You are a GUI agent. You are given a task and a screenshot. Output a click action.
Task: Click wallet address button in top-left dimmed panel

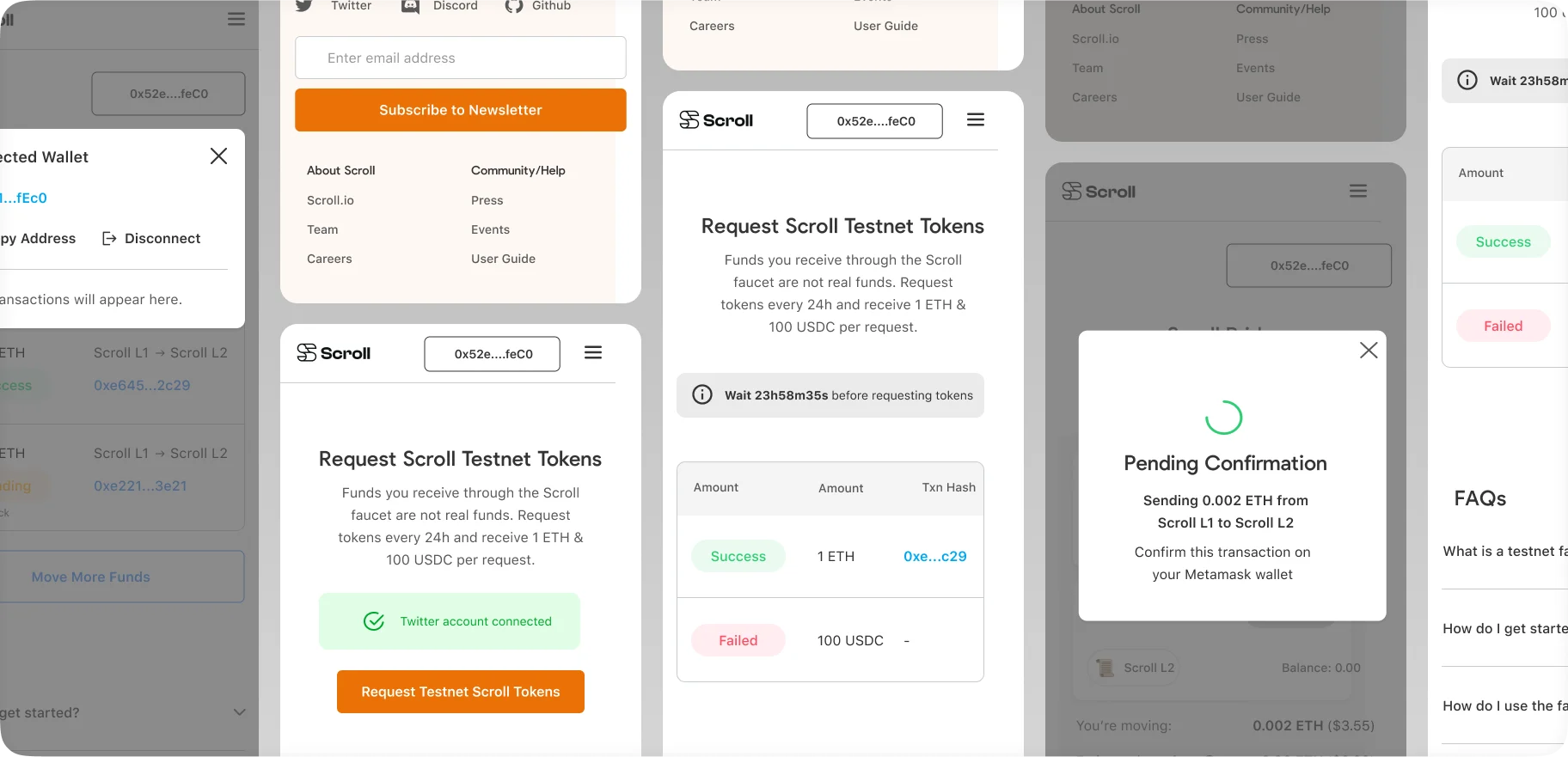(x=168, y=94)
